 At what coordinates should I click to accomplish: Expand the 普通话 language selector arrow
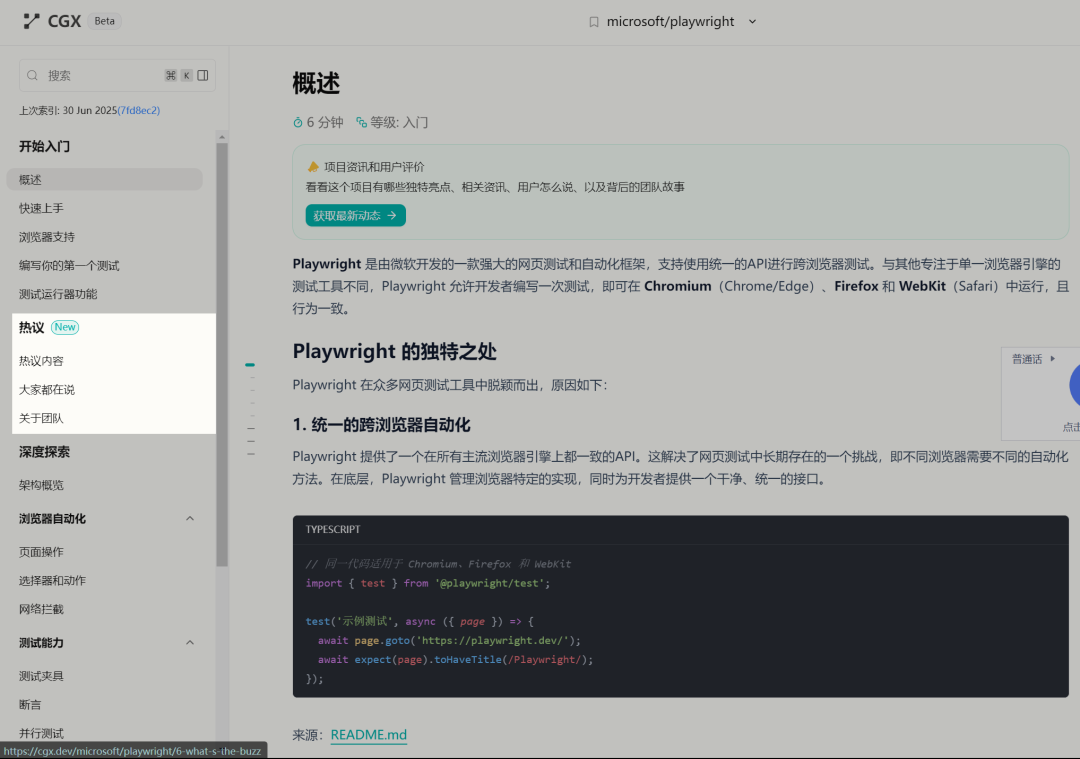1052,358
